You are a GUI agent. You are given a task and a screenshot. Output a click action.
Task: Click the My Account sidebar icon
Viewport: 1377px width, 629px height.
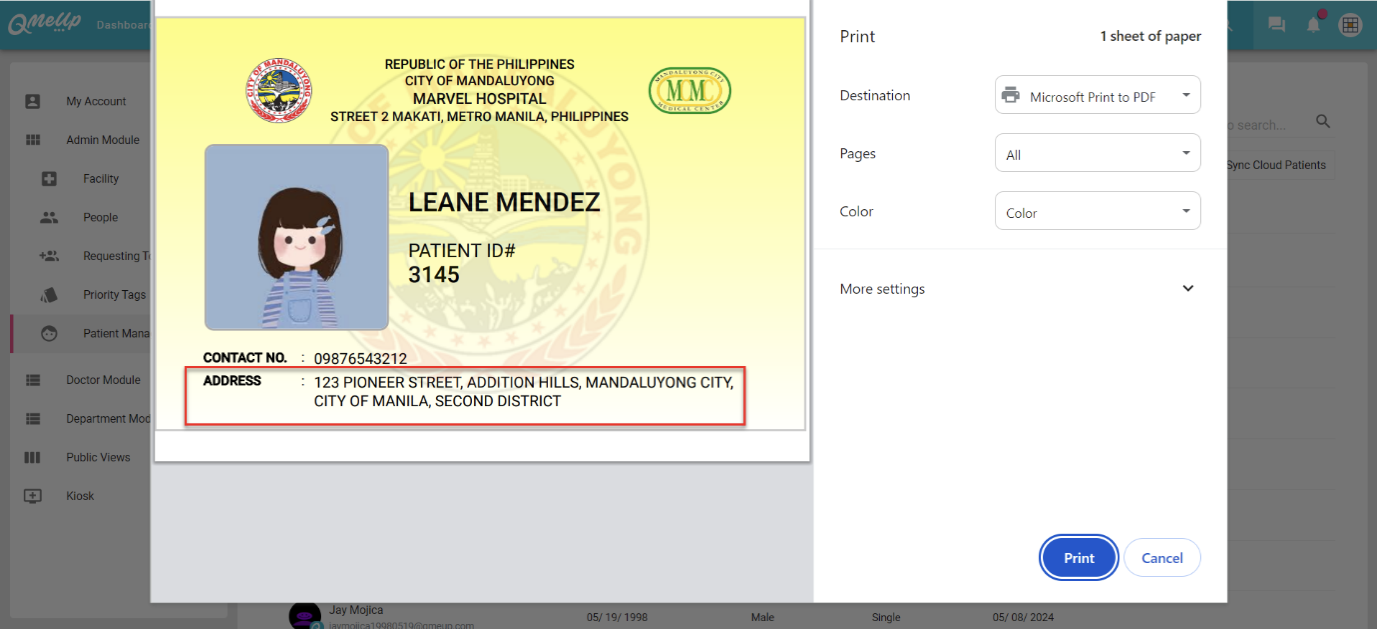pyautogui.click(x=33, y=101)
